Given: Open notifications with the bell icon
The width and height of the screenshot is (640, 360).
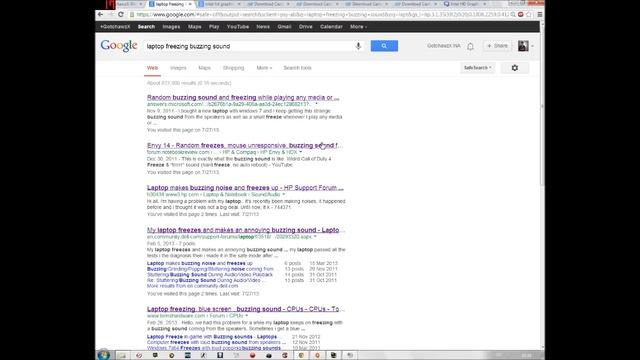Looking at the screenshot, I should tap(470, 46).
